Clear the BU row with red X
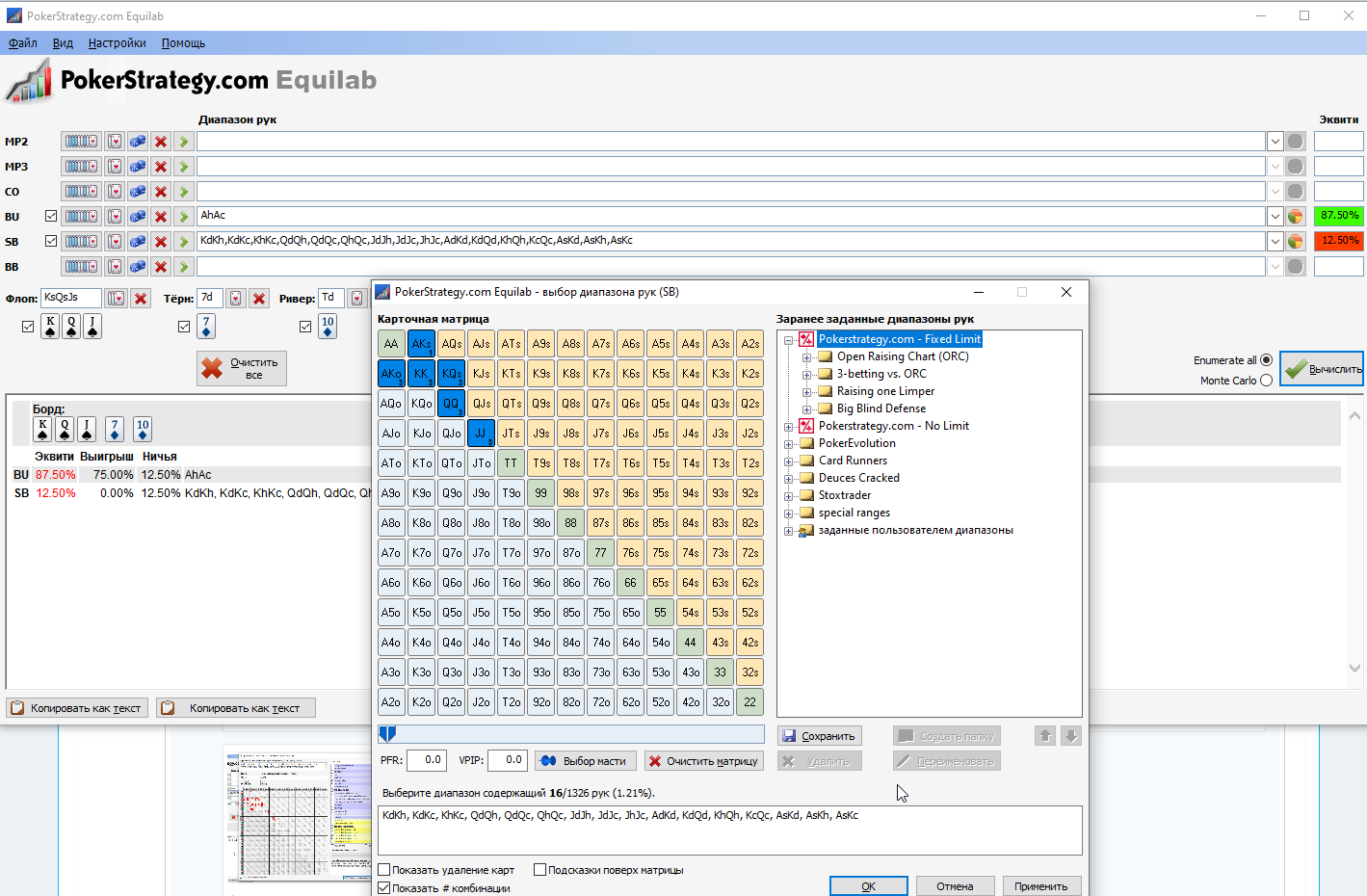Viewport: 1367px width, 896px height. pyautogui.click(x=161, y=217)
